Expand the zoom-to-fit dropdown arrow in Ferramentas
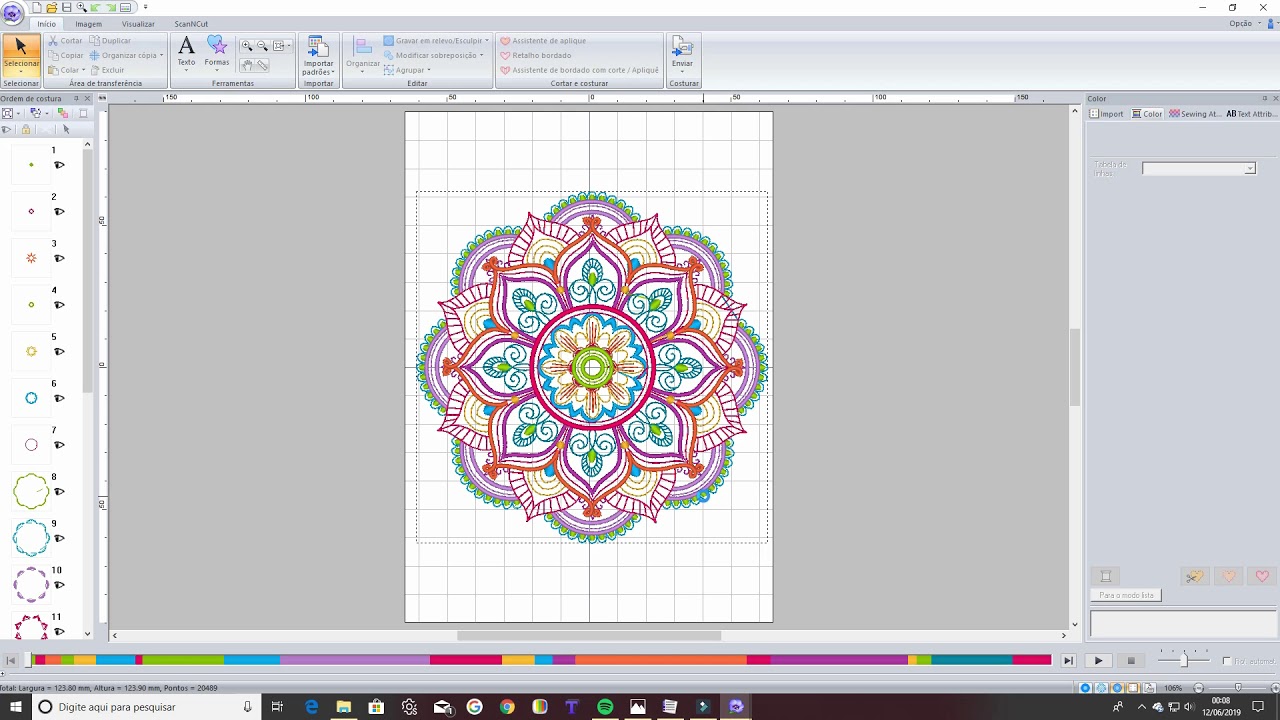Screen dimensions: 1280x720 pos(289,46)
